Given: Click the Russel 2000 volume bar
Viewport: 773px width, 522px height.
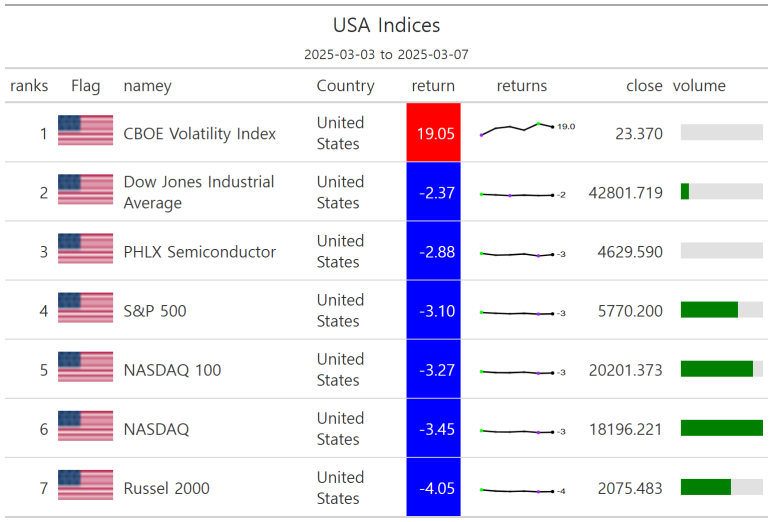Looking at the screenshot, I should (722, 487).
